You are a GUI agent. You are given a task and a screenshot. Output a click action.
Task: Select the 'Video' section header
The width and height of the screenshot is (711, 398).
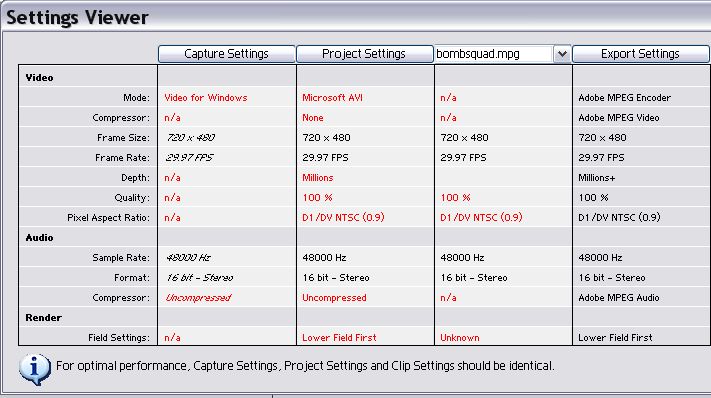coord(39,78)
